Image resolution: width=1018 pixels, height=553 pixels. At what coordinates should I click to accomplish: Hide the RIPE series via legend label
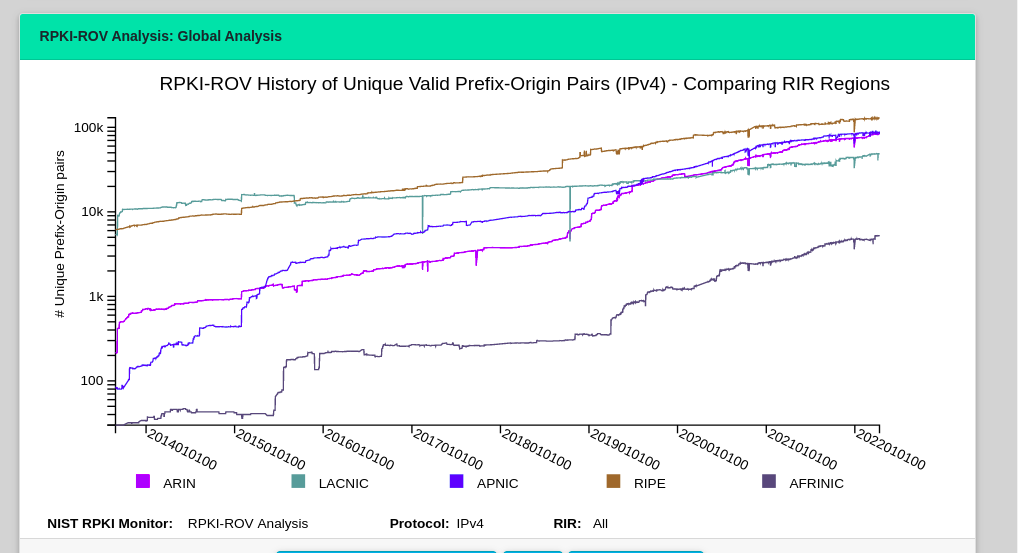649,484
